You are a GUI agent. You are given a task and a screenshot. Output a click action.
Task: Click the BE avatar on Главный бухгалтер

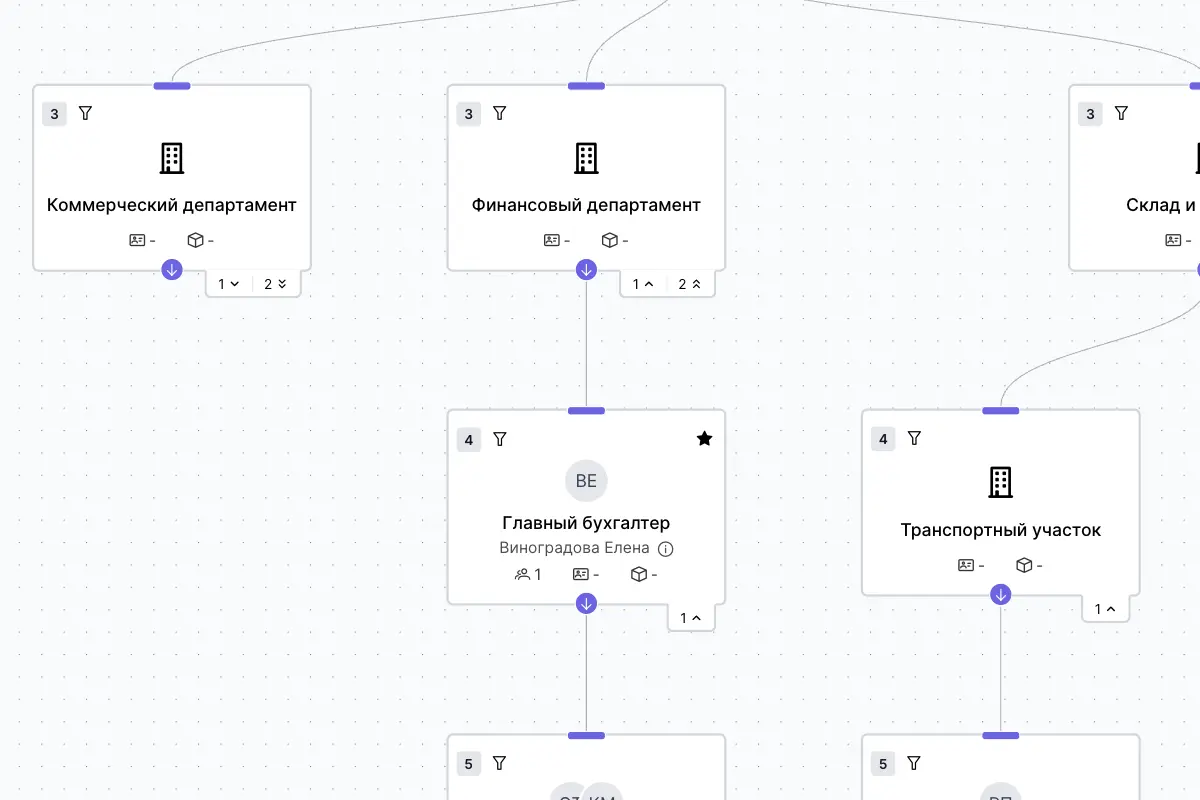(x=586, y=481)
